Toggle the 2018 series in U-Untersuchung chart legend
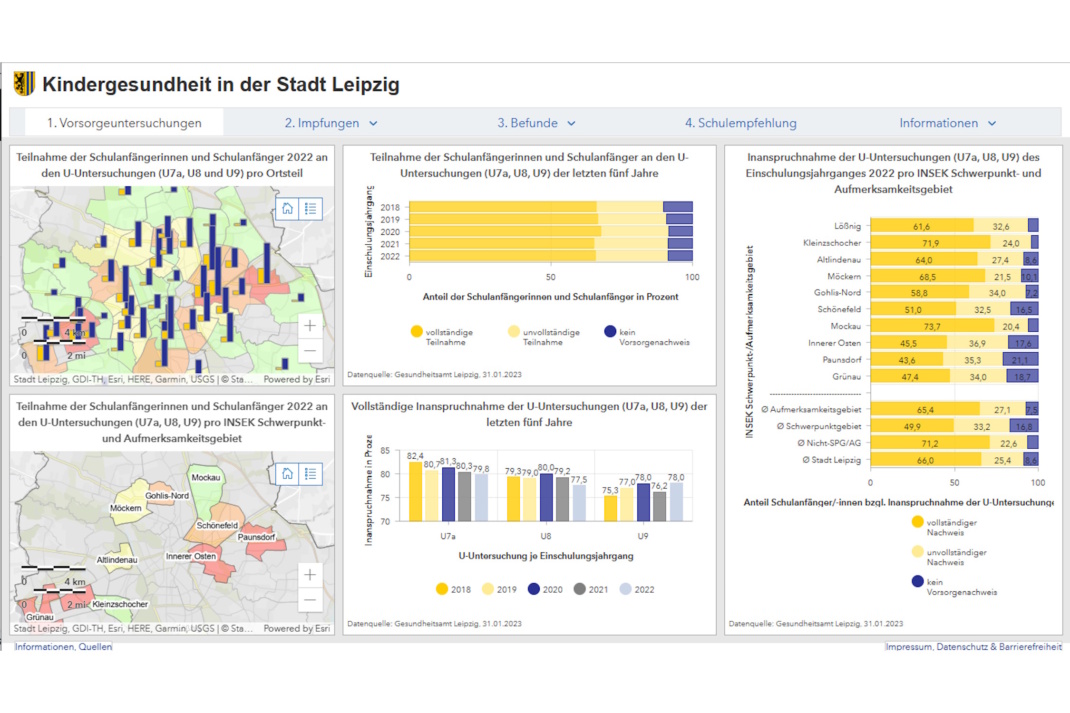Screen dimensions: 1070x713 coord(442,589)
